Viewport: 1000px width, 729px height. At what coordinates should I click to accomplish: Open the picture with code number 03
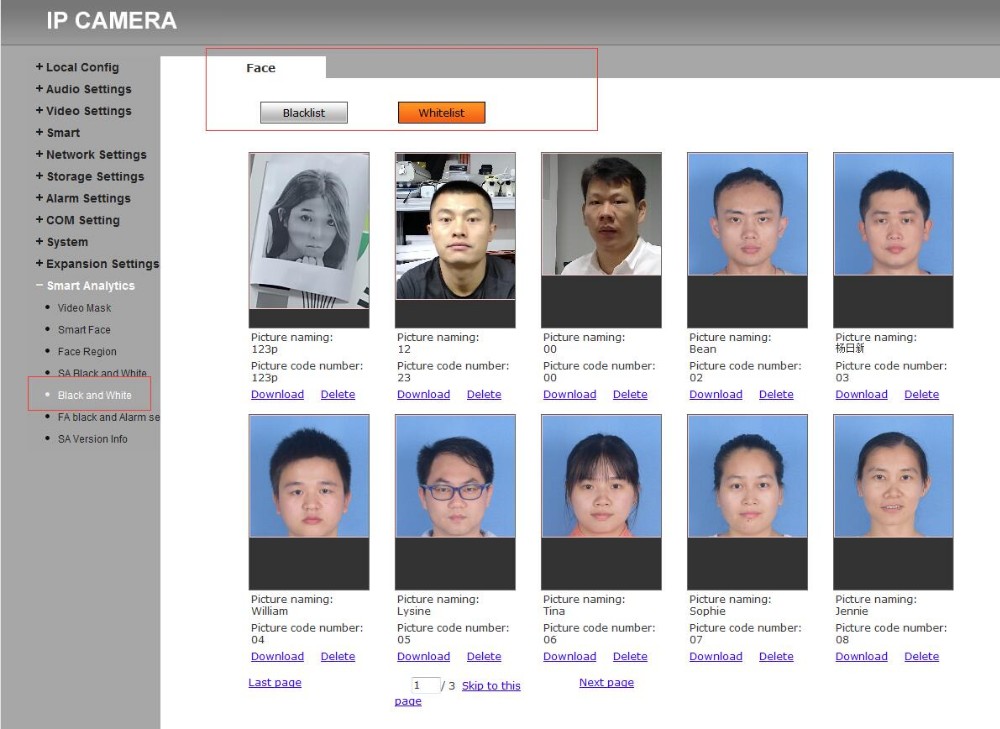click(893, 240)
